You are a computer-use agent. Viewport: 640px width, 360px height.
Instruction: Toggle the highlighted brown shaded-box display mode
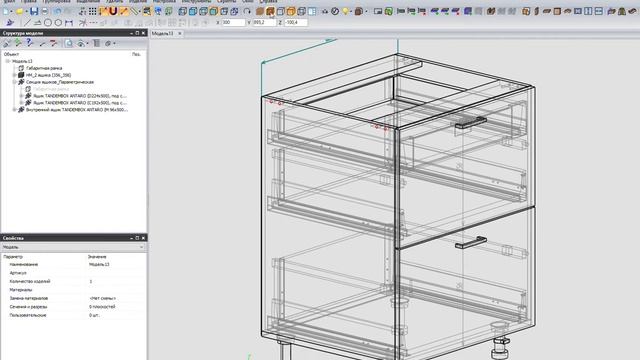[x=270, y=11]
